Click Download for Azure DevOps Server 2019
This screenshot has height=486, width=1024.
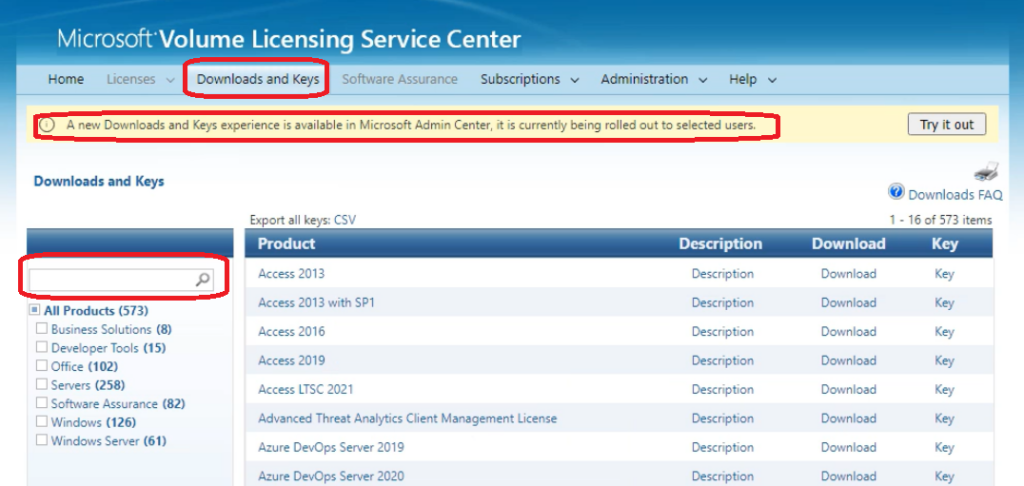[848, 447]
